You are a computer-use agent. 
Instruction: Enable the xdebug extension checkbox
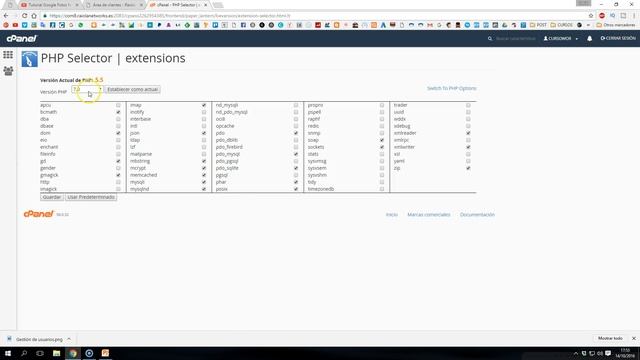point(468,126)
